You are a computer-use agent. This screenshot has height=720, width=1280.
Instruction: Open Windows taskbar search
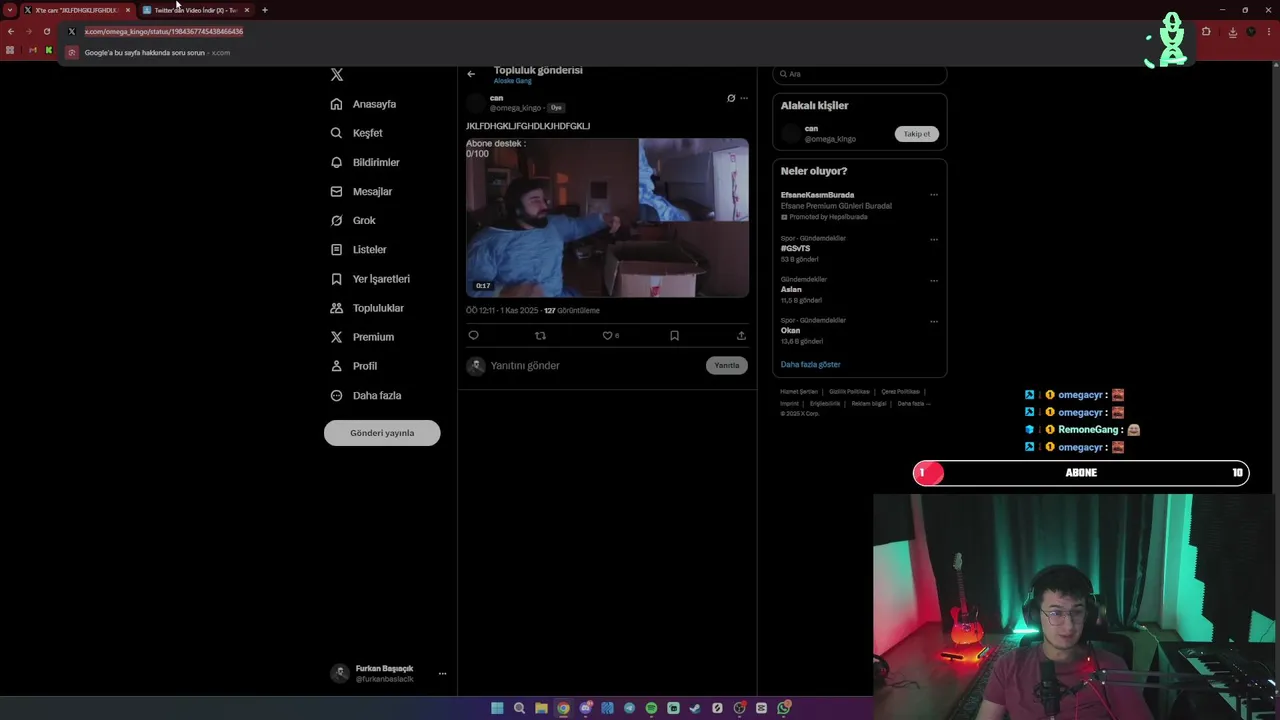tap(519, 708)
